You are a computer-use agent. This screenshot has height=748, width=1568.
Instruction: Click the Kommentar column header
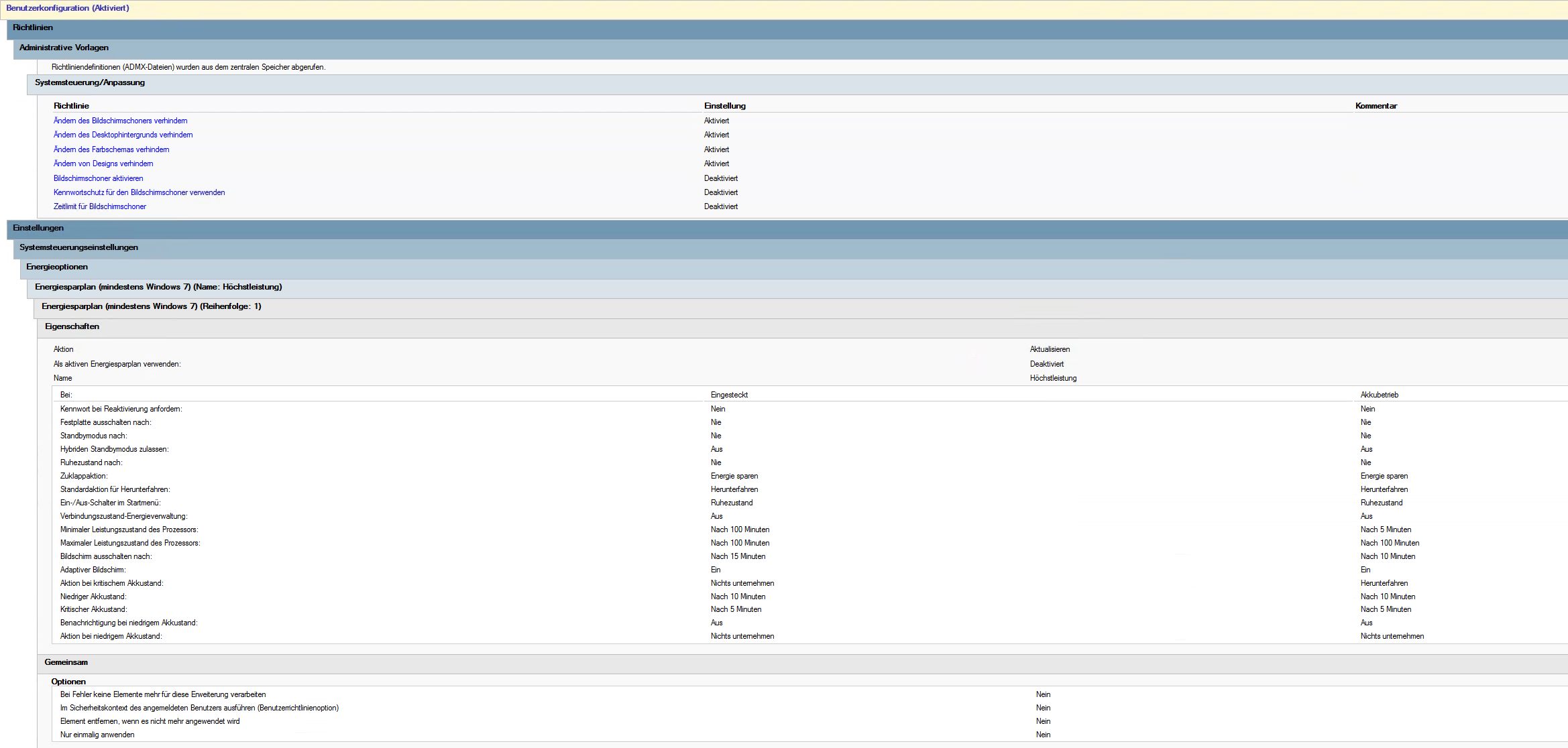click(1376, 106)
